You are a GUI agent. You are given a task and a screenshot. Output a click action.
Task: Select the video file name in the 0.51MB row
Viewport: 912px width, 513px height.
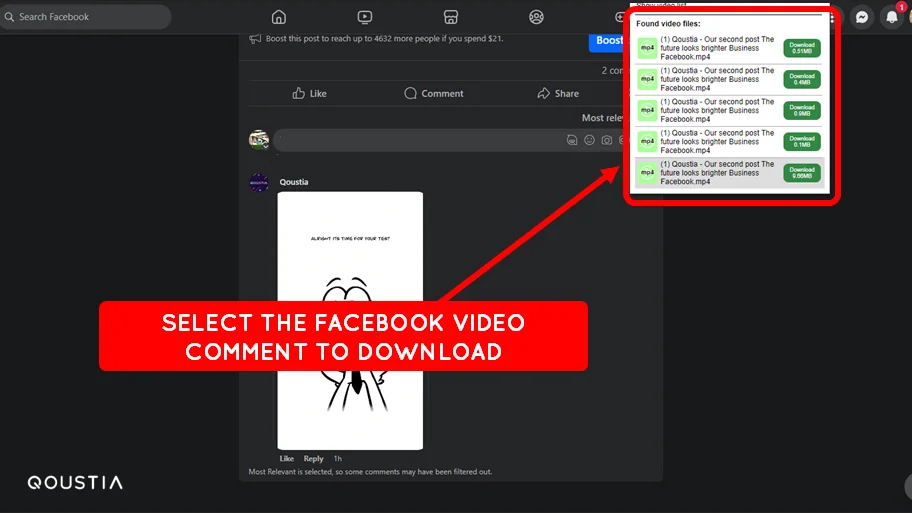(x=718, y=48)
